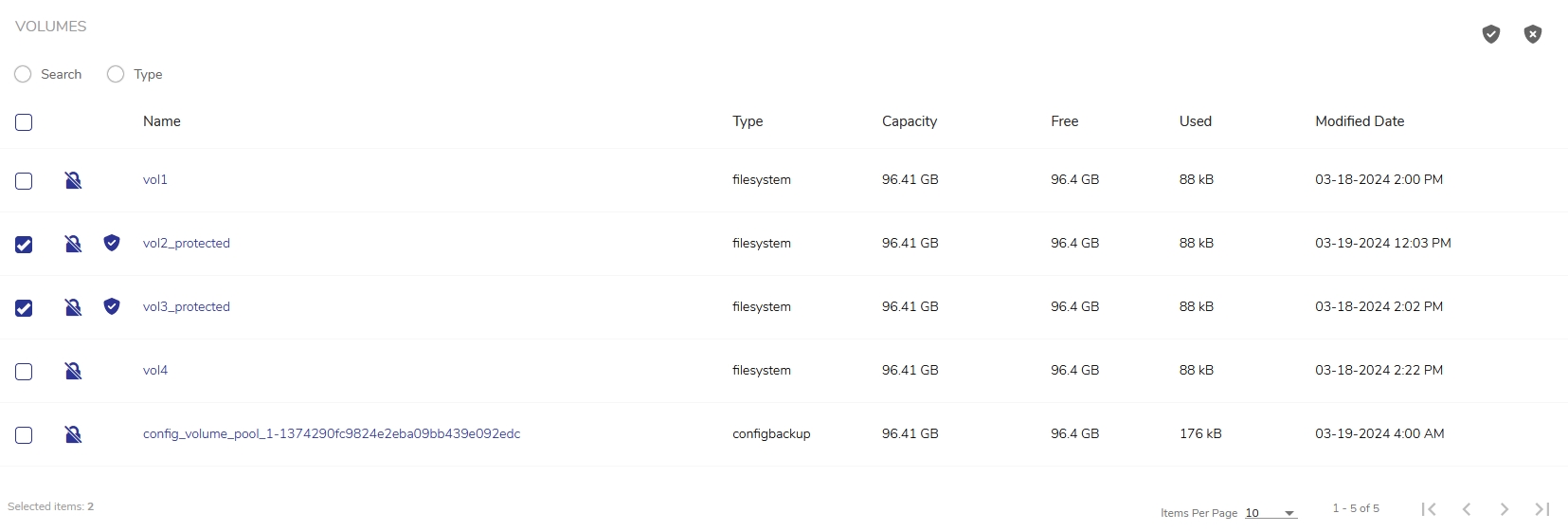The width and height of the screenshot is (1568, 532).
Task: Click the shield icon beside vol3_protected
Action: 112,306
